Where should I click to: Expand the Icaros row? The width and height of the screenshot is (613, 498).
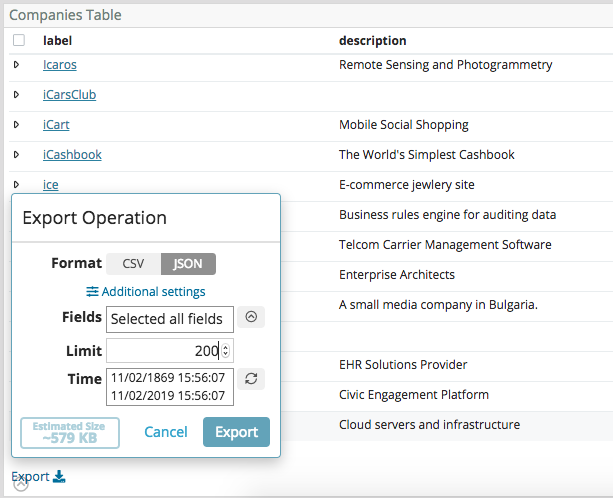pos(16,65)
